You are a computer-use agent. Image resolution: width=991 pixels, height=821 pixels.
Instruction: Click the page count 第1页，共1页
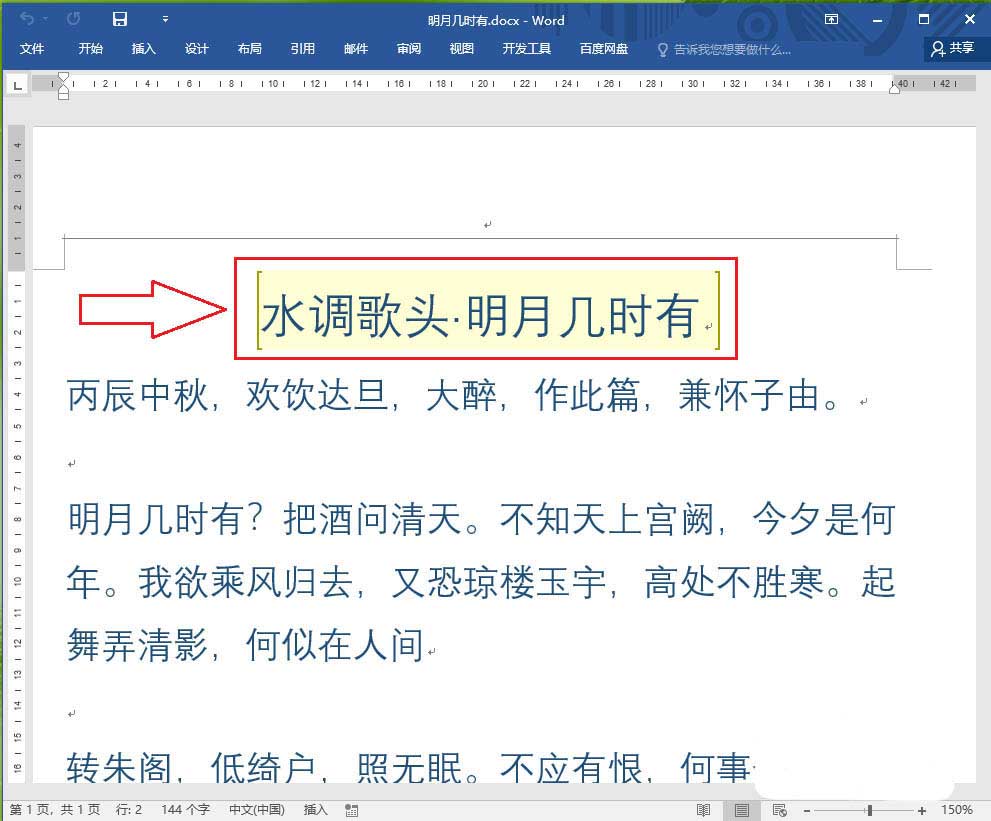(x=54, y=810)
